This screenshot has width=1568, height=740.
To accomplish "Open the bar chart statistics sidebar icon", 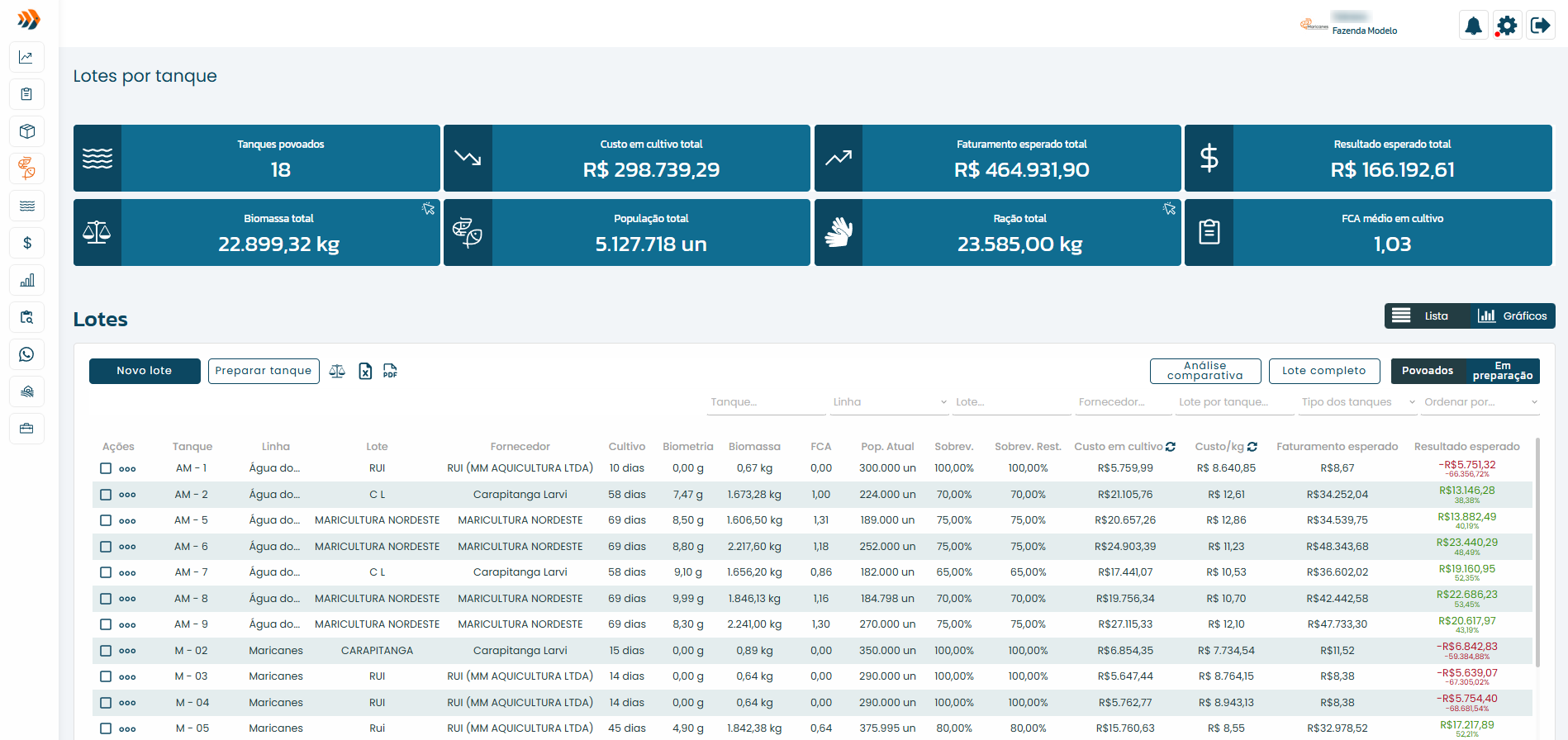I will [x=26, y=280].
